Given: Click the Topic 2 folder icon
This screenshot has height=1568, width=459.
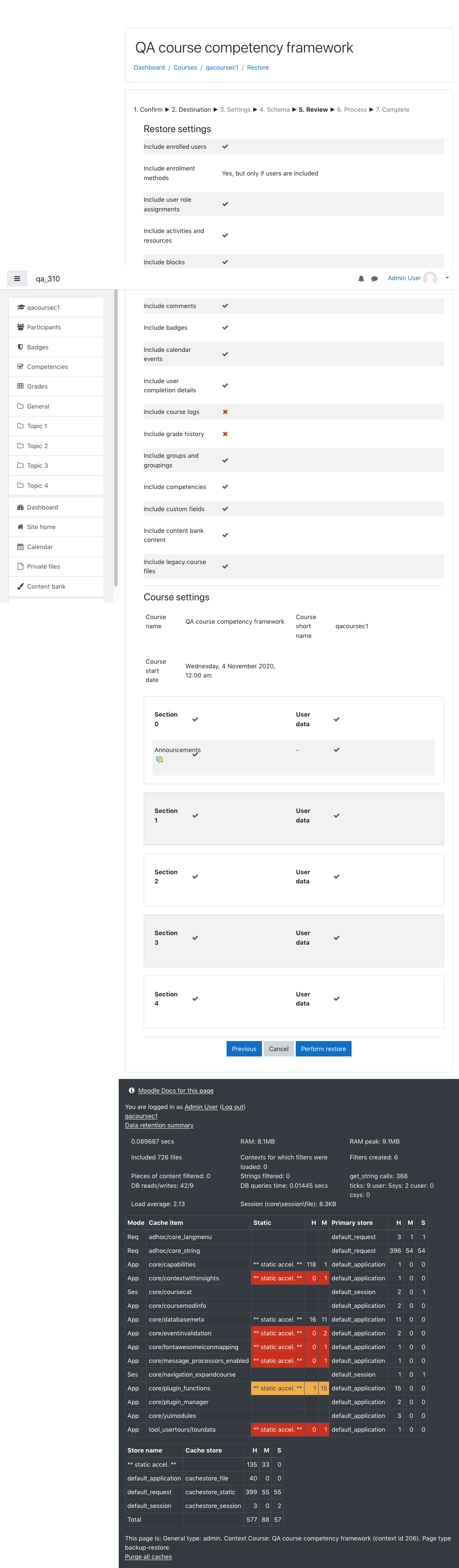Looking at the screenshot, I should [x=21, y=446].
